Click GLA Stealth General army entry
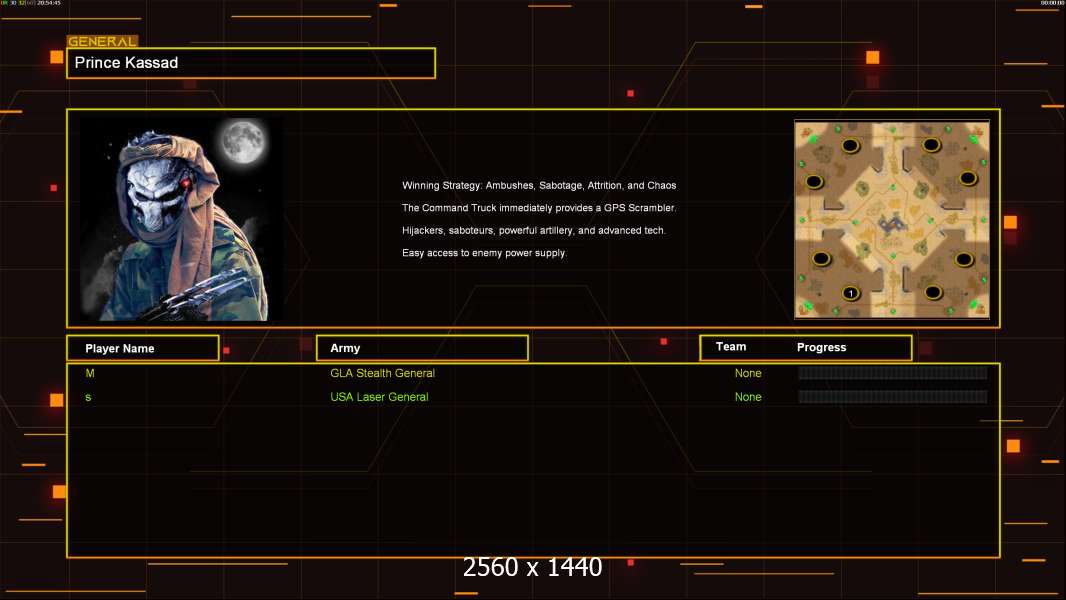This screenshot has height=600, width=1066. [382, 373]
